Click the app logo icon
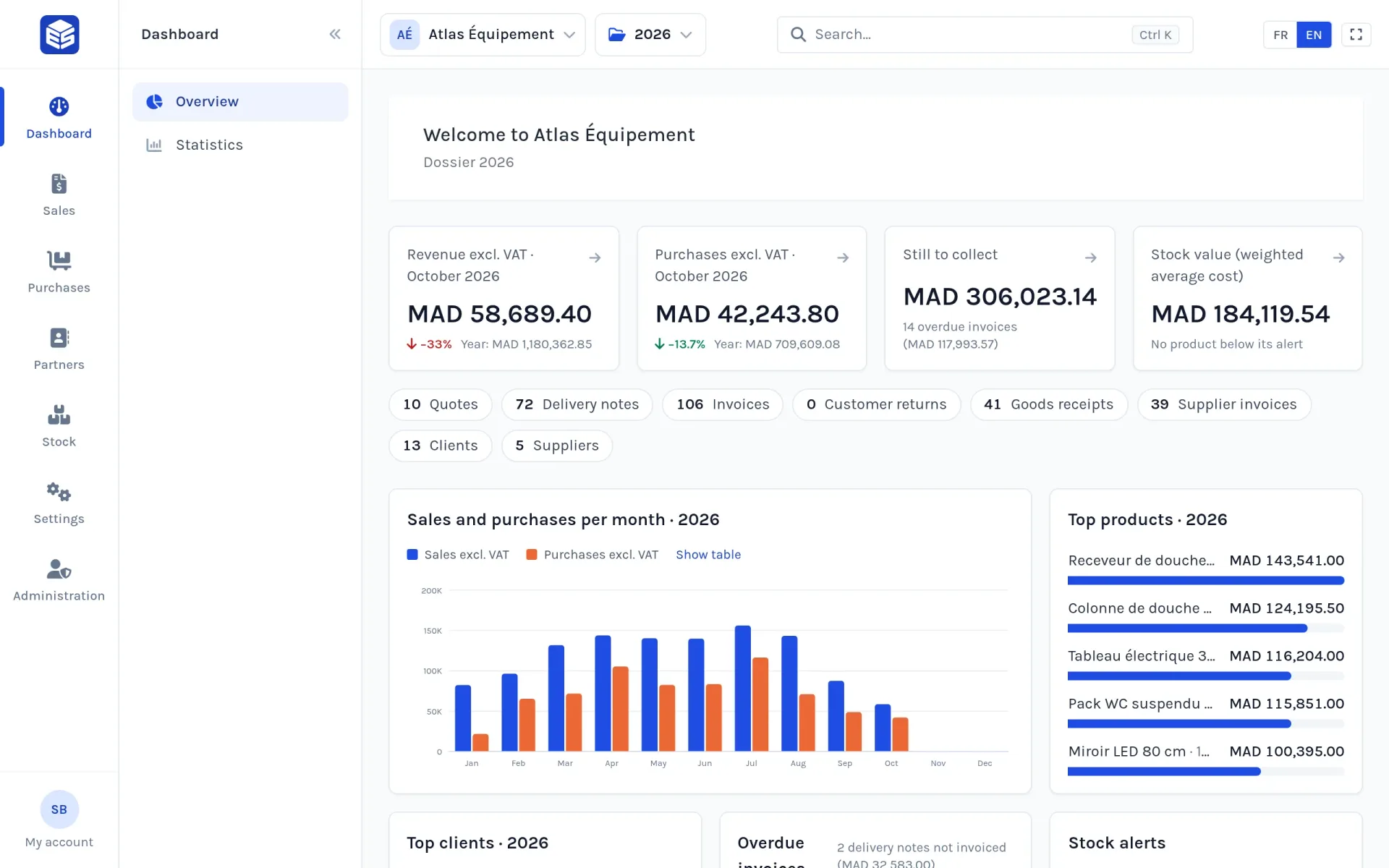Image resolution: width=1389 pixels, height=868 pixels. click(59, 34)
